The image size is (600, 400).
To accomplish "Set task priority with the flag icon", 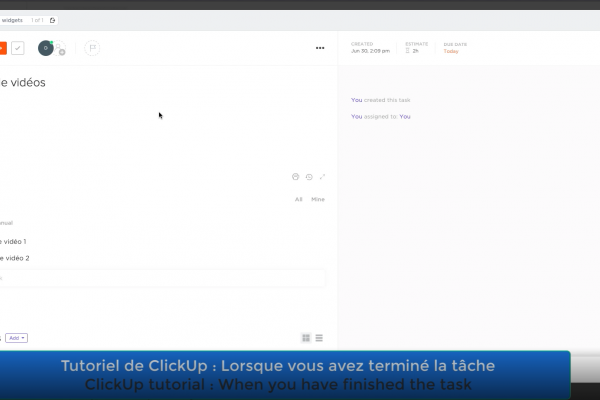I will (x=92, y=48).
